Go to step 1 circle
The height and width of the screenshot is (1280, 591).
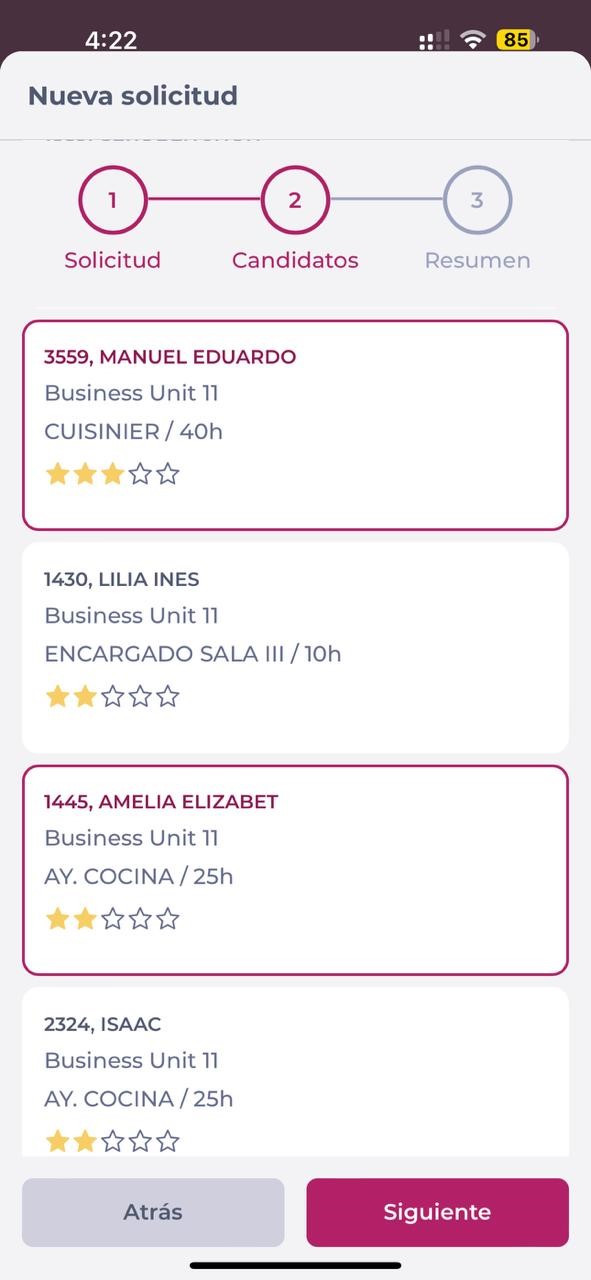[113, 200]
